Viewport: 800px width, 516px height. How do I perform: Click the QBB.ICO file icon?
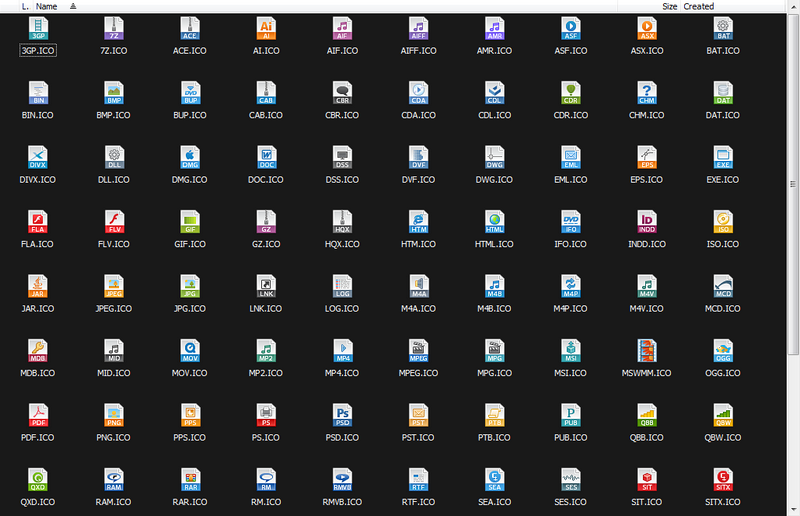tap(646, 415)
